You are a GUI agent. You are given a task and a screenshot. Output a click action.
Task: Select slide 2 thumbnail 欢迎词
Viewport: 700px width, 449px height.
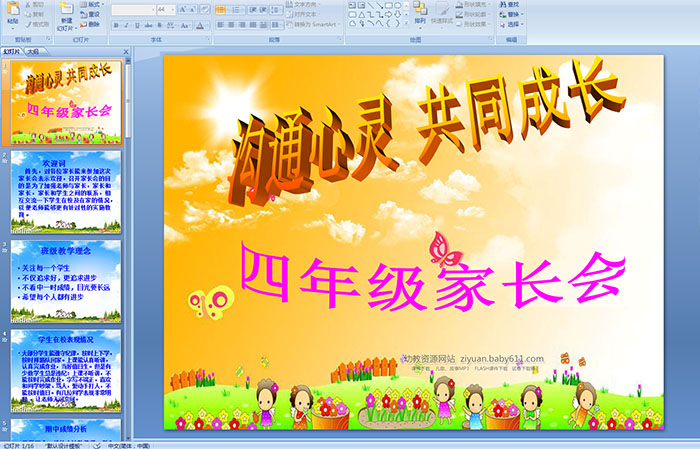[x=66, y=192]
